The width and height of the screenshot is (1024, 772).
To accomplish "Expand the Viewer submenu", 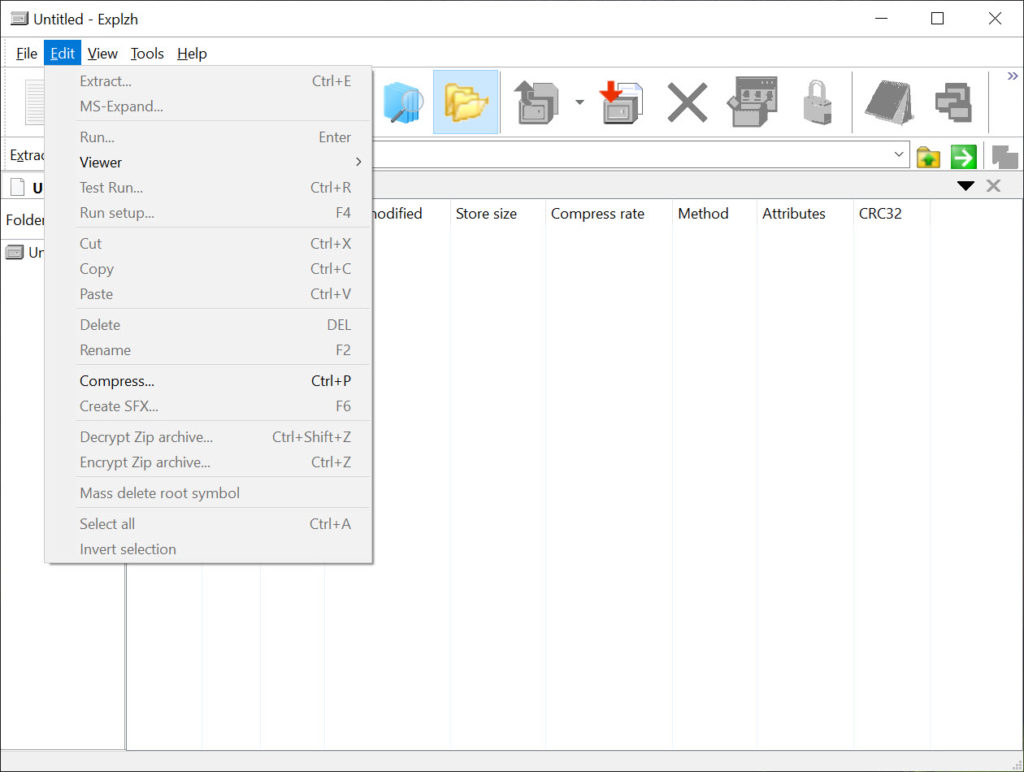I will (209, 163).
